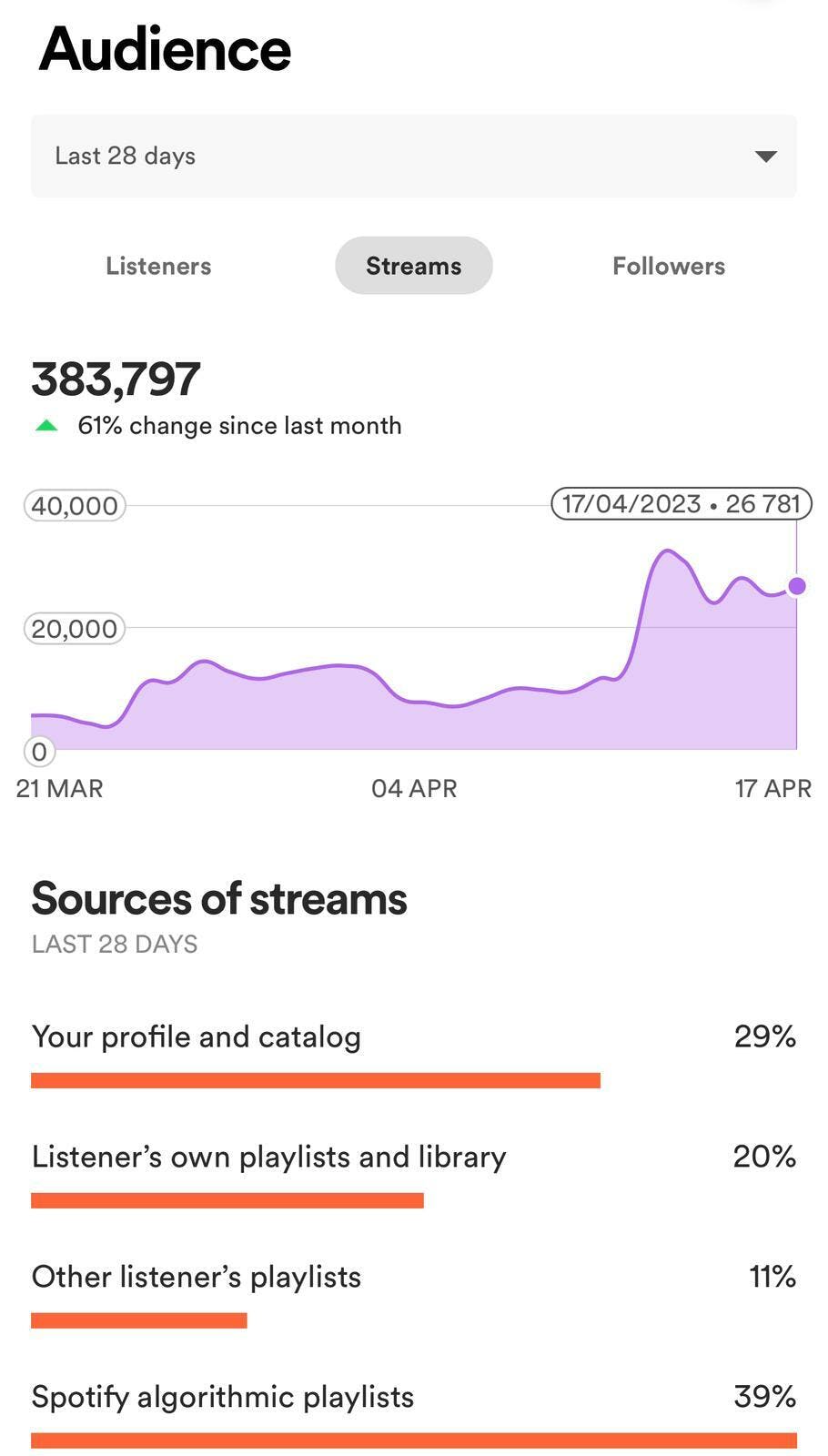828x1456 pixels.
Task: Click the 61% change since last month text
Action: coord(239,426)
